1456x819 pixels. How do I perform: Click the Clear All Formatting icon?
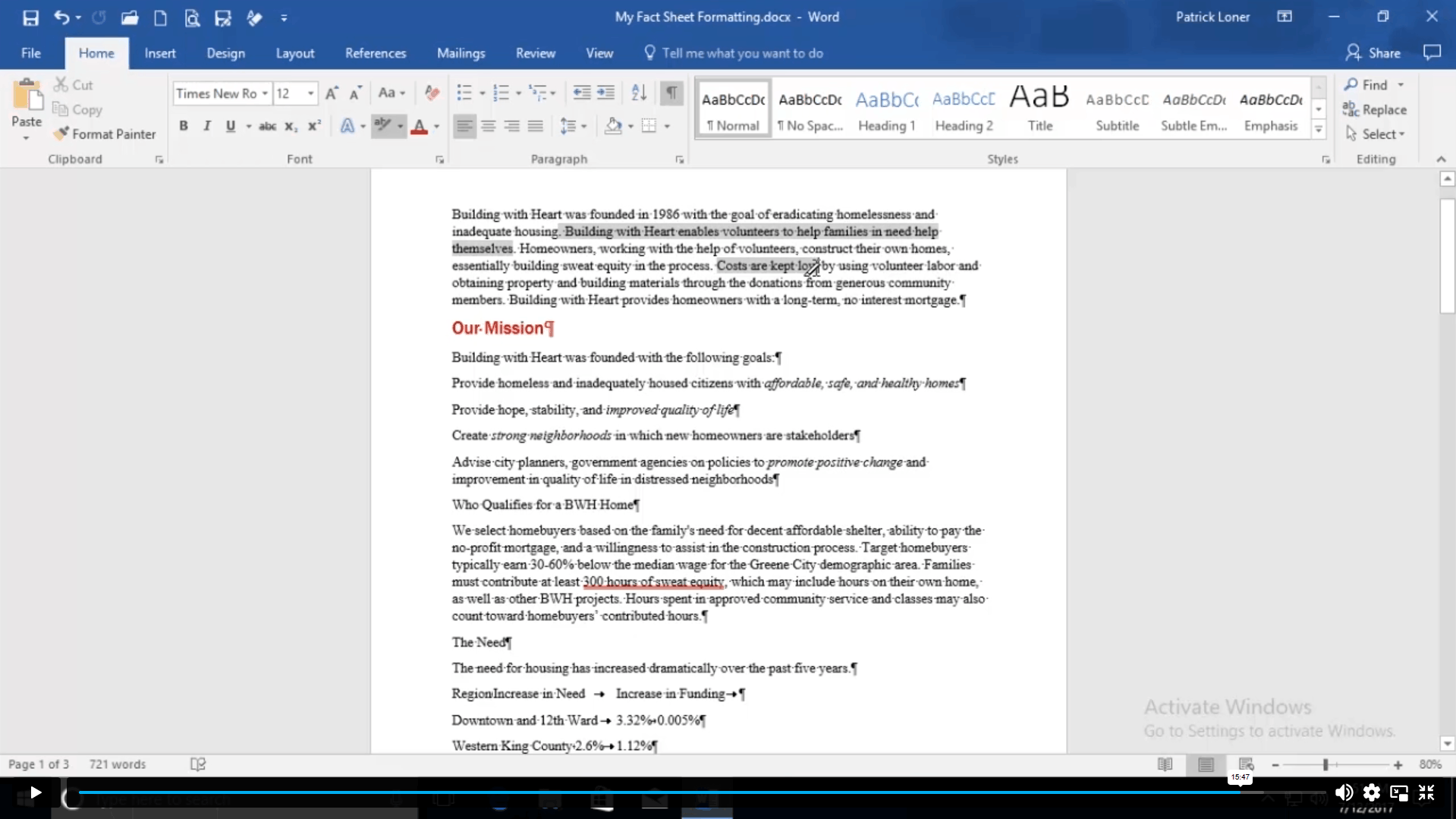click(x=432, y=93)
